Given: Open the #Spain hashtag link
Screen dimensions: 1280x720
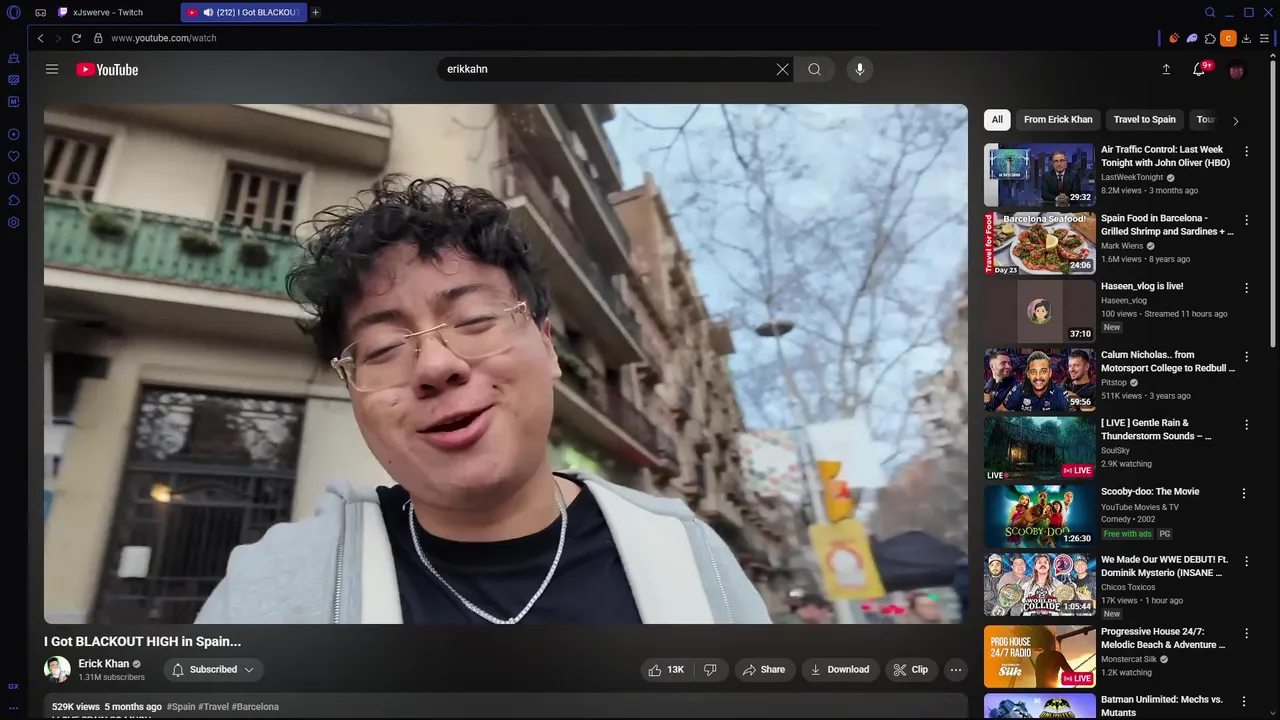Looking at the screenshot, I should (181, 707).
